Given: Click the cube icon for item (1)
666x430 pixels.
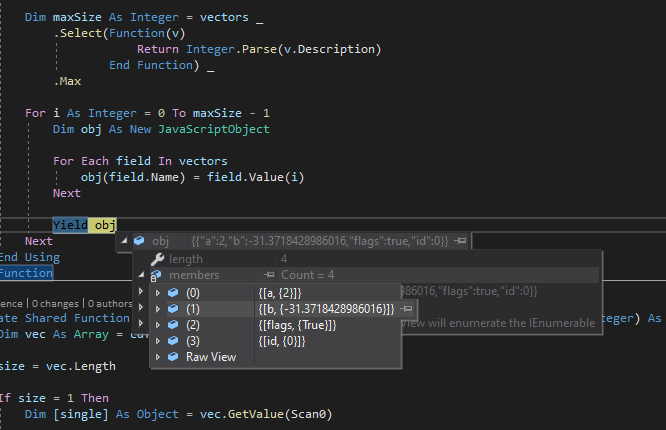Looking at the screenshot, I should 173,309.
